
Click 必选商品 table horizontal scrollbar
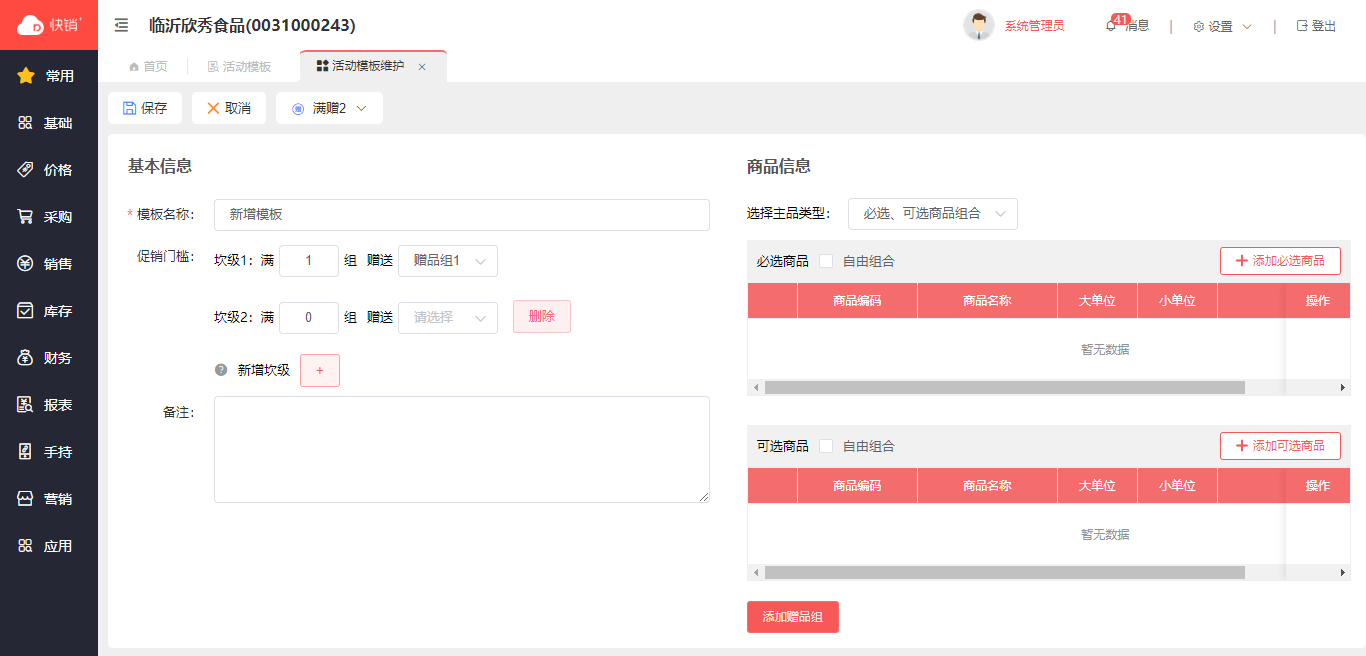pyautogui.click(x=1005, y=388)
